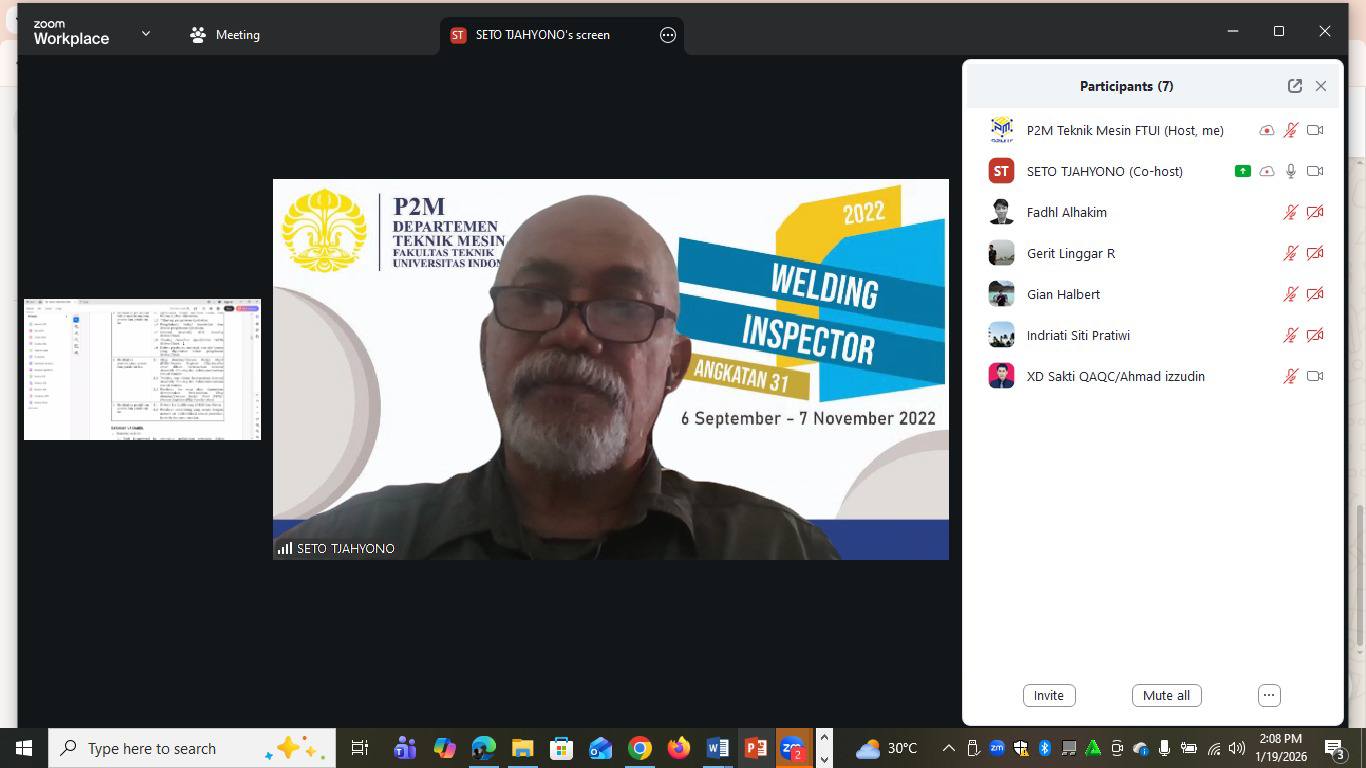The width and height of the screenshot is (1366, 768).
Task: Click the muted mic icon for P2M Teknik Mesin FTUI
Action: click(1291, 130)
